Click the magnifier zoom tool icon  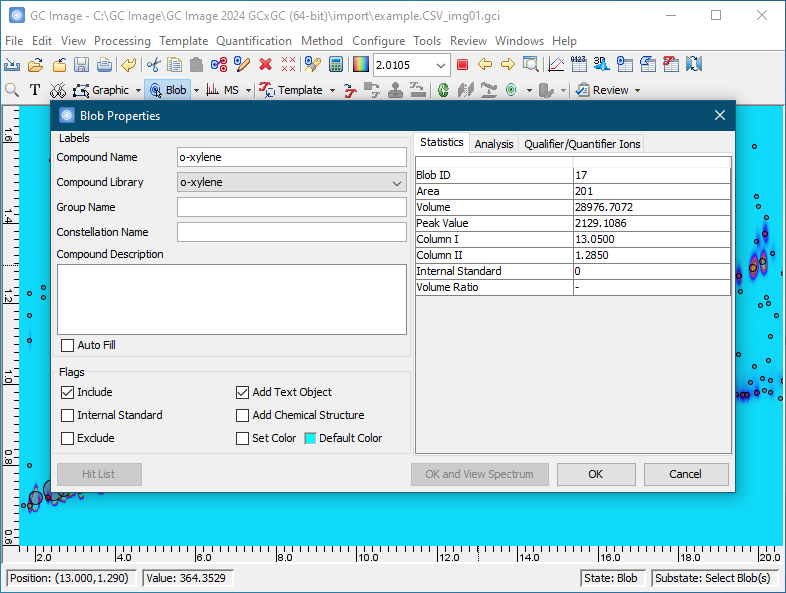[12, 90]
